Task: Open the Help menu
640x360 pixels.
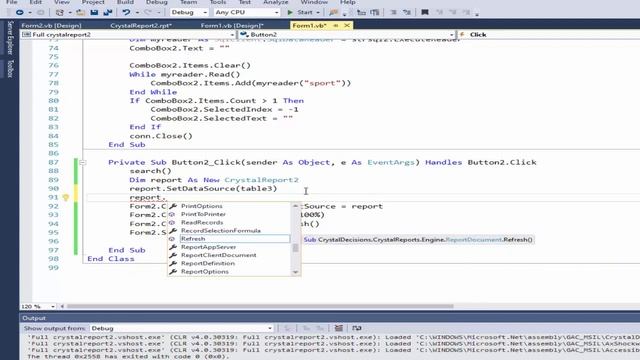Action: tap(347, 2)
